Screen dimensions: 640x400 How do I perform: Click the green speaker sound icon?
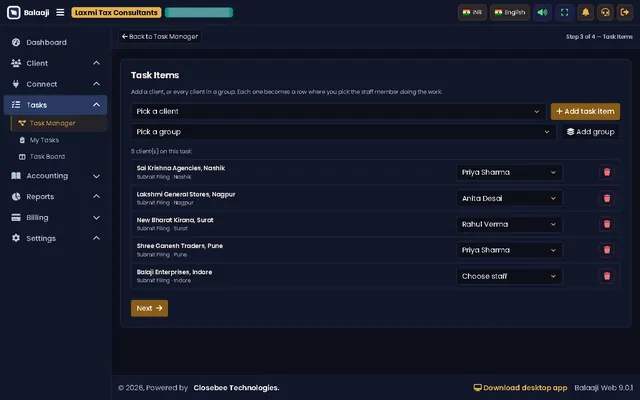tap(542, 12)
